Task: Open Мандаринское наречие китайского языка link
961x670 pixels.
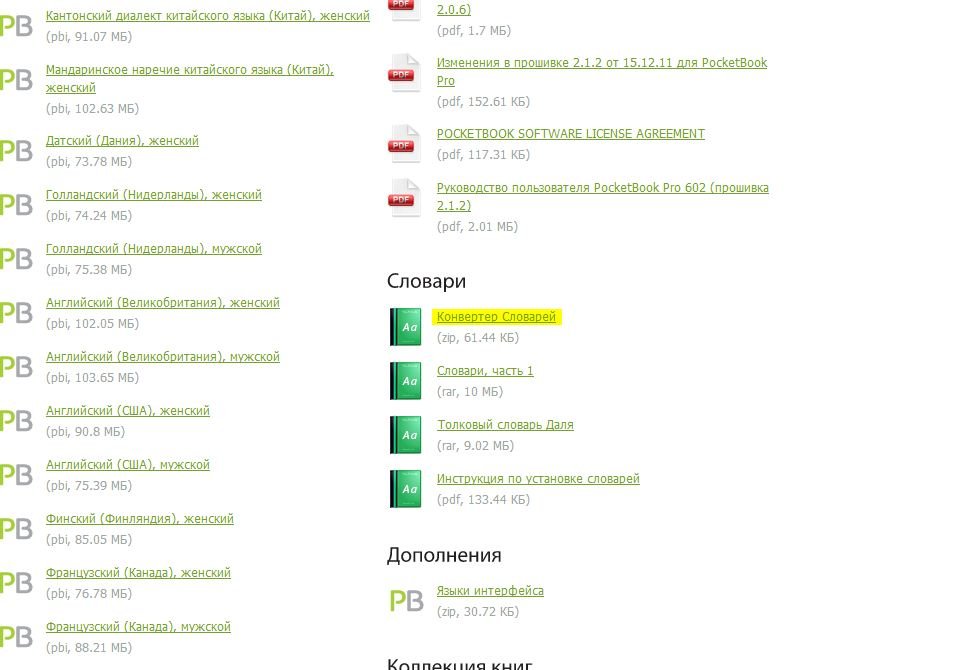Action: 189,78
